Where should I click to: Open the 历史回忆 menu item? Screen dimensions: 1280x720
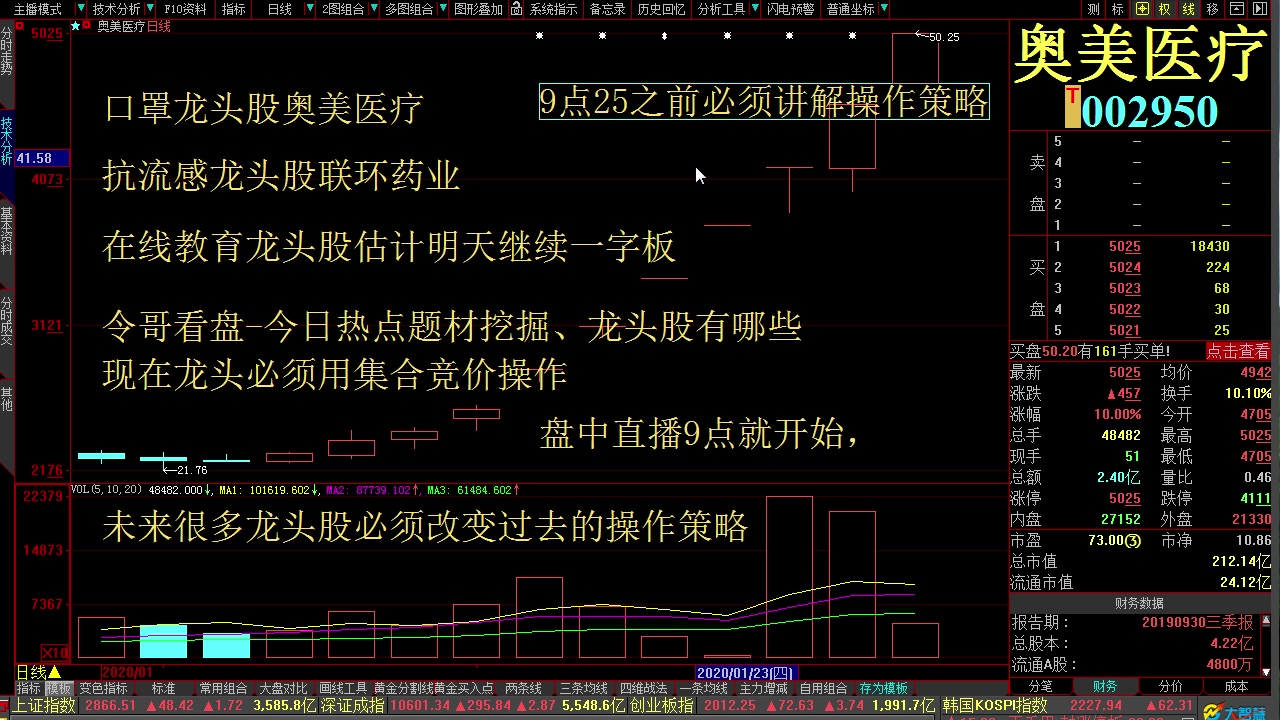tap(661, 9)
